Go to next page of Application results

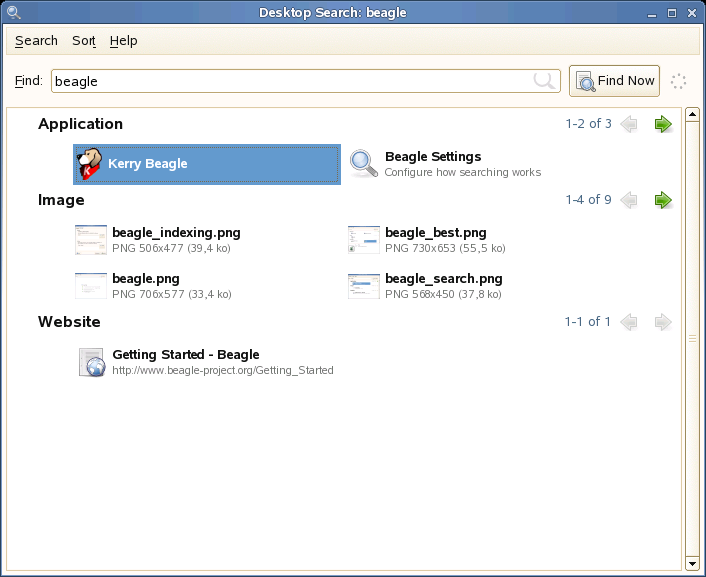click(x=663, y=124)
